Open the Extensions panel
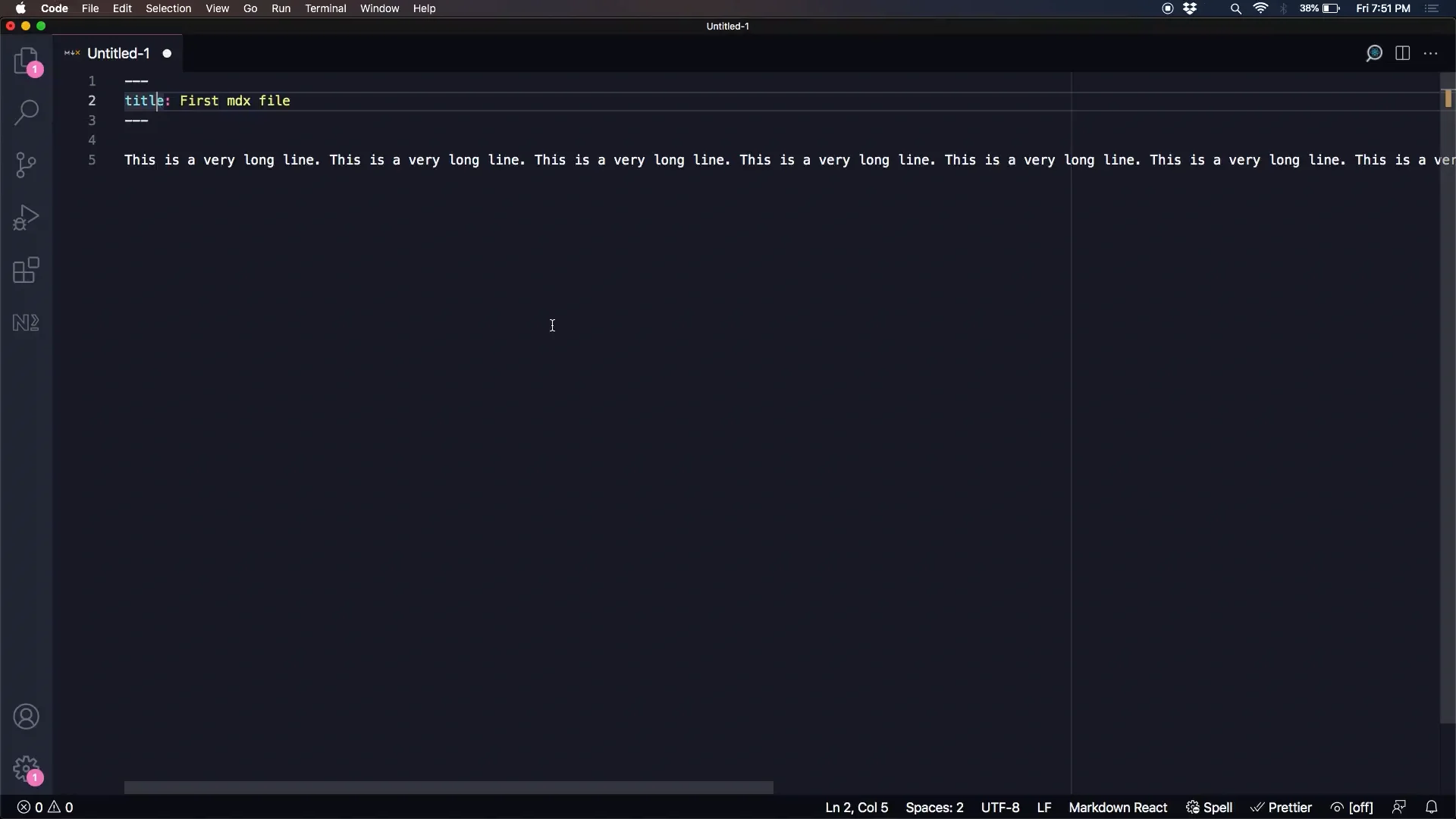Viewport: 1456px width, 819px height. tap(27, 270)
